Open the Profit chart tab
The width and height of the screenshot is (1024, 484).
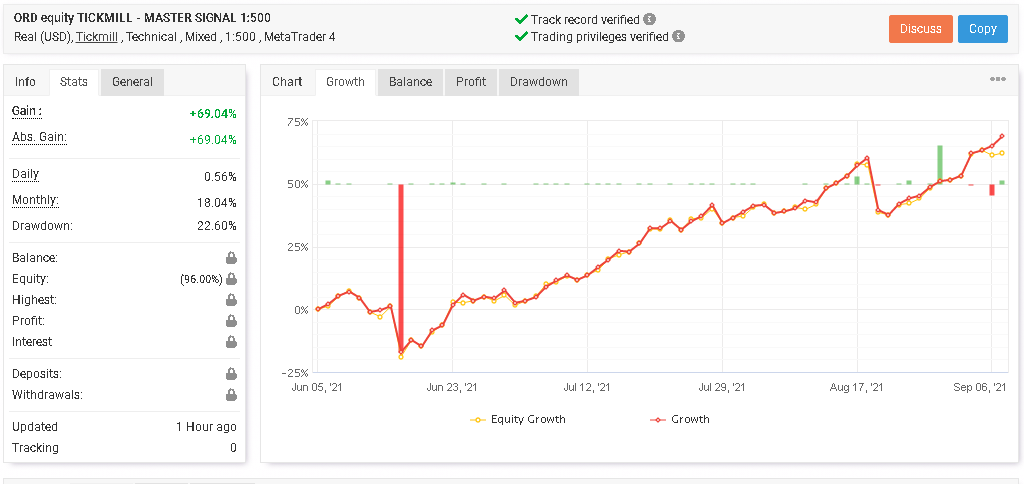click(x=471, y=82)
